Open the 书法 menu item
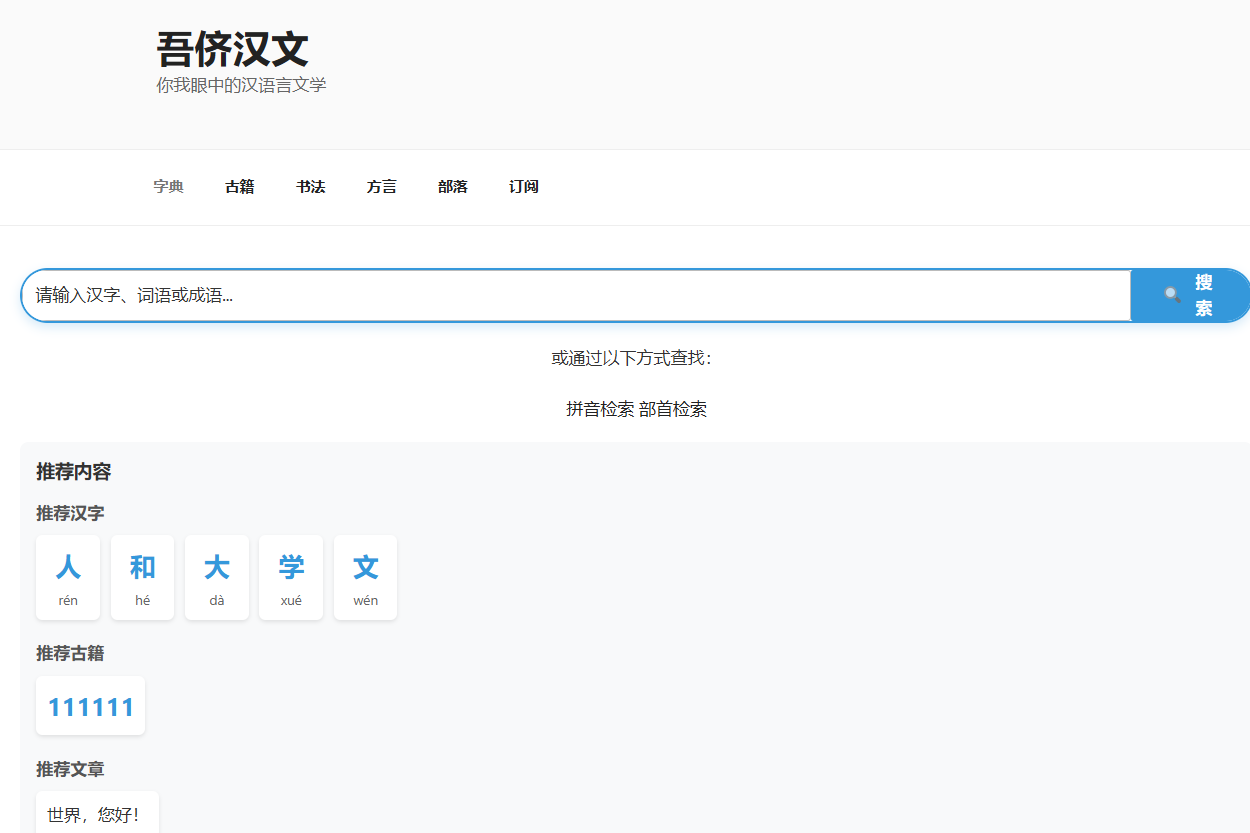Image resolution: width=1250 pixels, height=833 pixels. pyautogui.click(x=311, y=187)
